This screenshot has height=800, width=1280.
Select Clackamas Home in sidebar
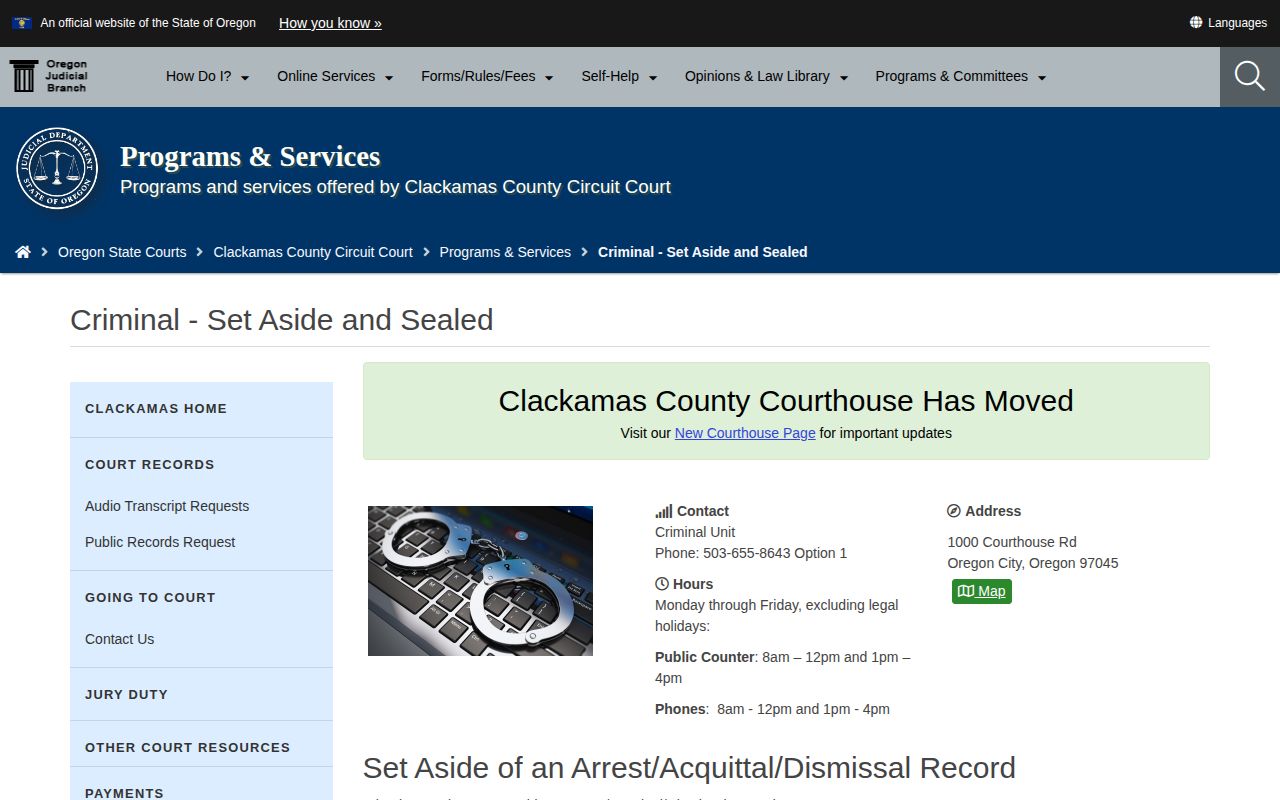point(156,408)
